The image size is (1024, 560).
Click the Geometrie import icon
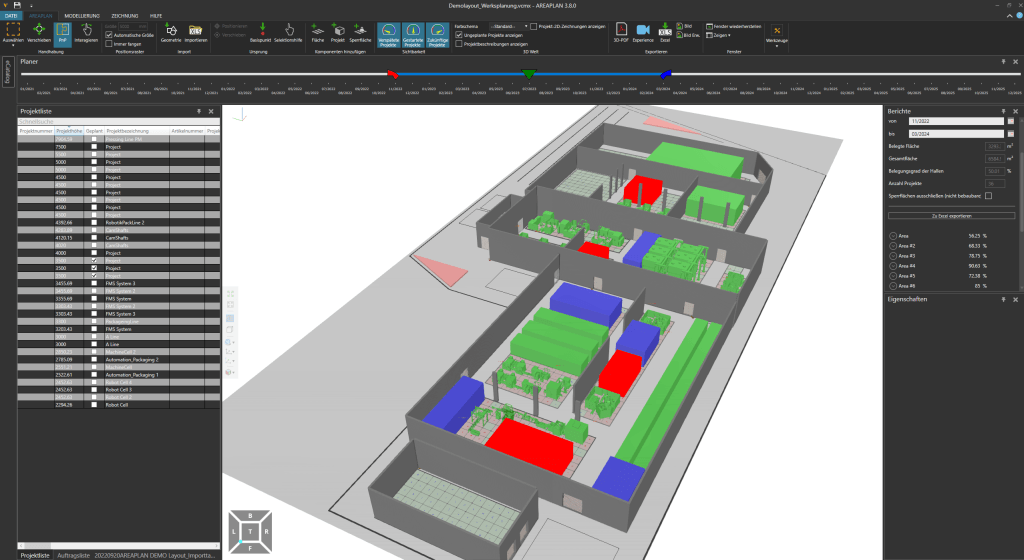(171, 34)
